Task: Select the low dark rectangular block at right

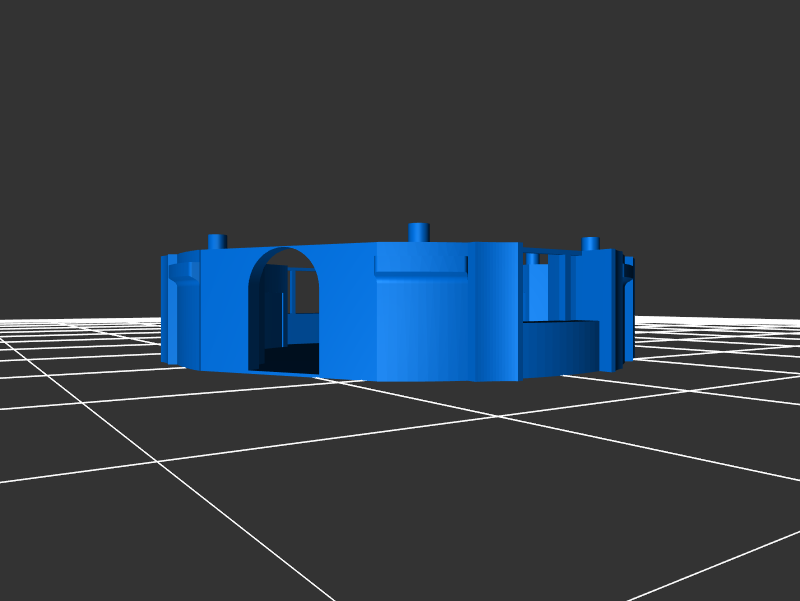Action: (558, 348)
